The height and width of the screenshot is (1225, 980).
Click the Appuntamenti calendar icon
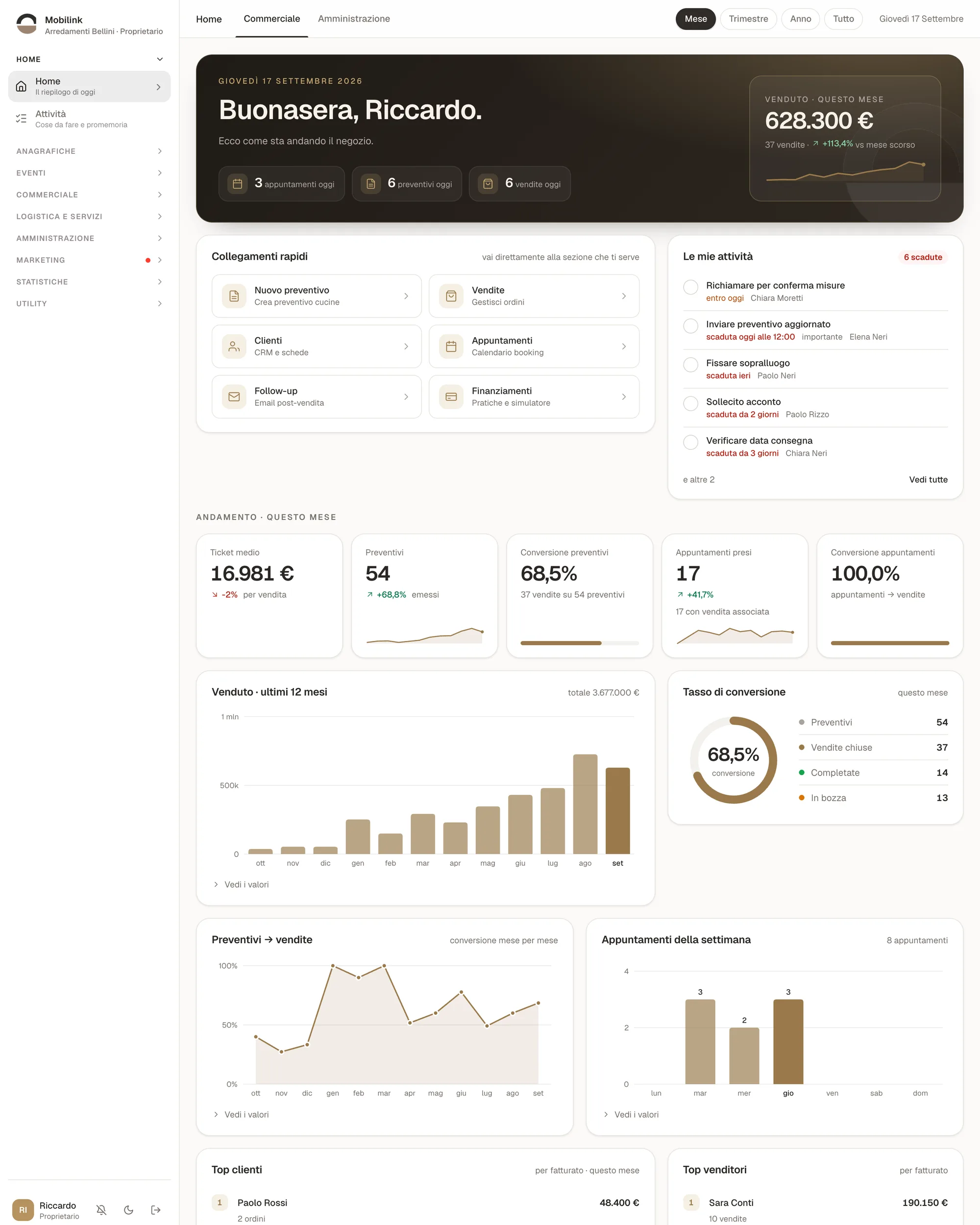(x=451, y=346)
